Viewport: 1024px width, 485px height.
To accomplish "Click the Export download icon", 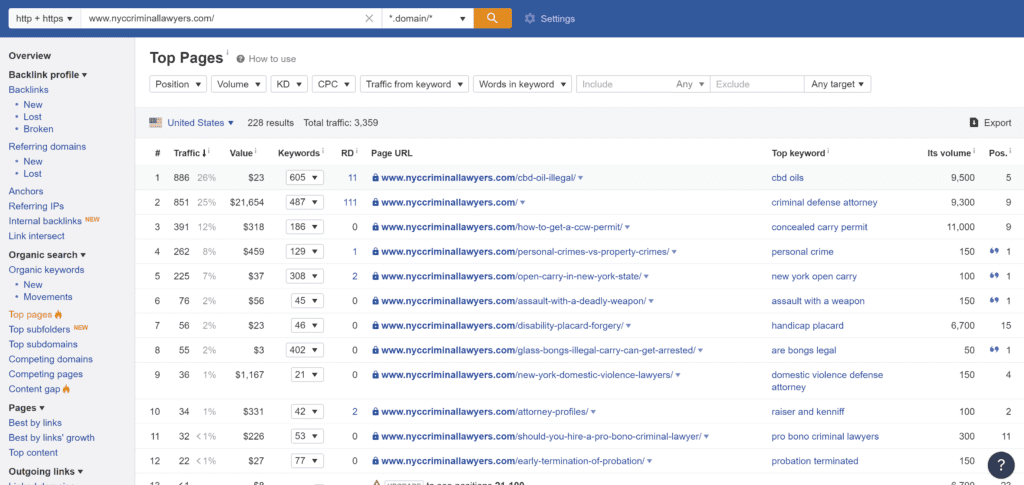I will click(x=974, y=123).
